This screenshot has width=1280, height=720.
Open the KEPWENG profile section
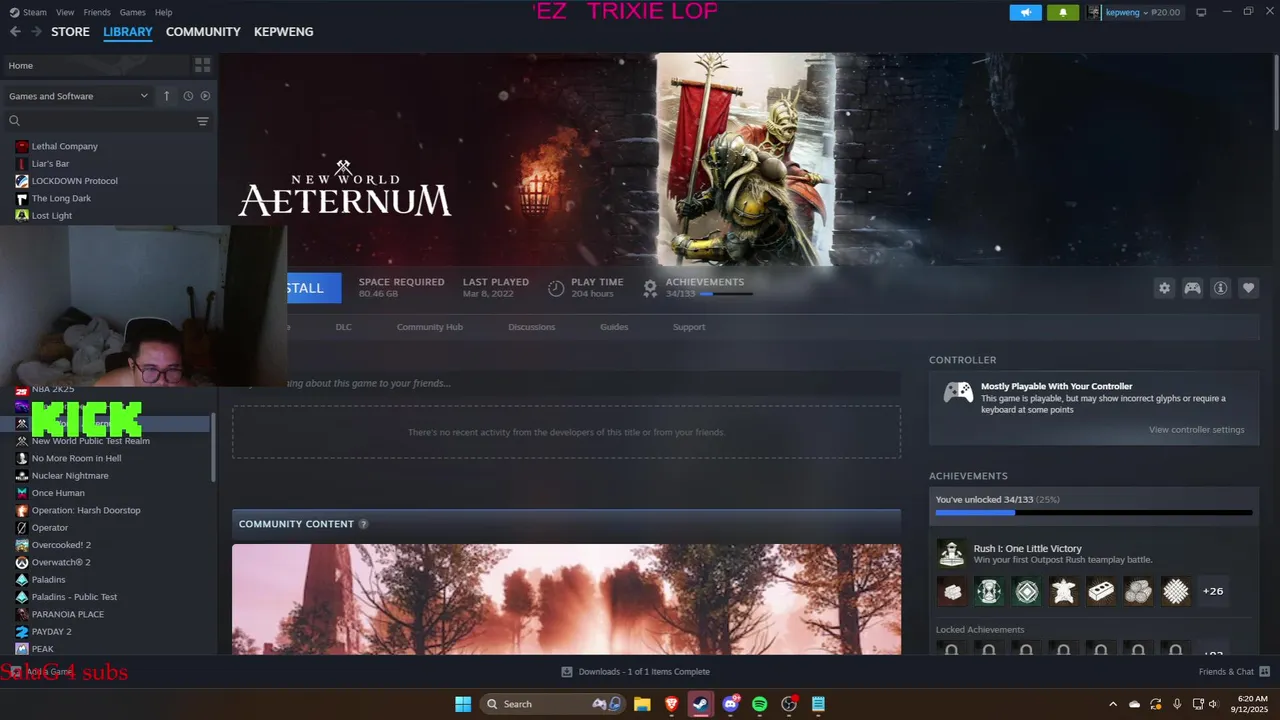283,32
